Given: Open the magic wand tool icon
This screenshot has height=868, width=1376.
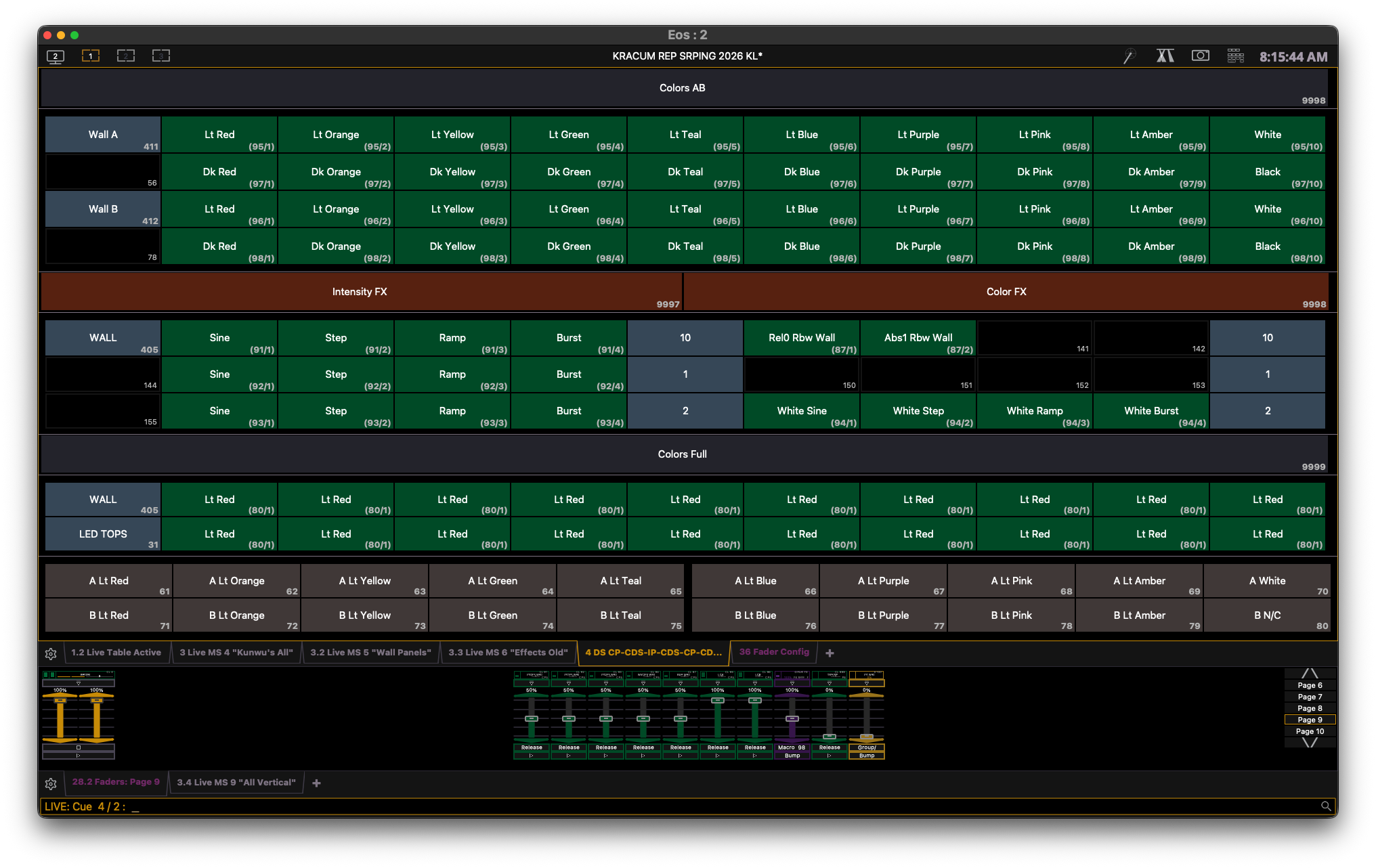Looking at the screenshot, I should pyautogui.click(x=1130, y=56).
